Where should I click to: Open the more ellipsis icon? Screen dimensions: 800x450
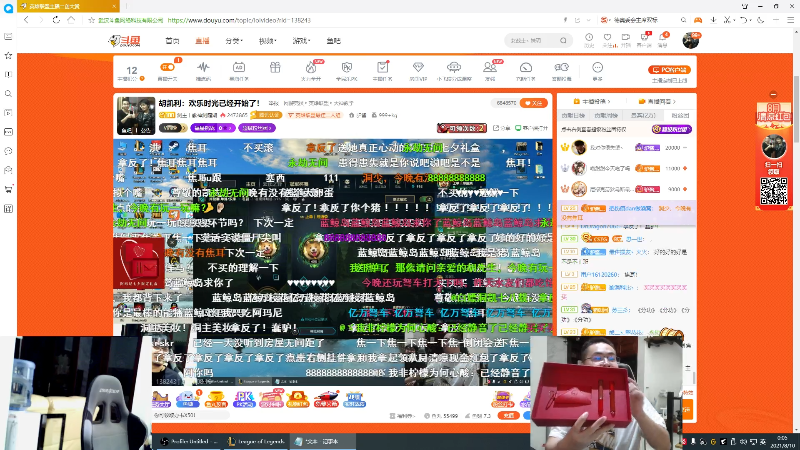[x=597, y=67]
